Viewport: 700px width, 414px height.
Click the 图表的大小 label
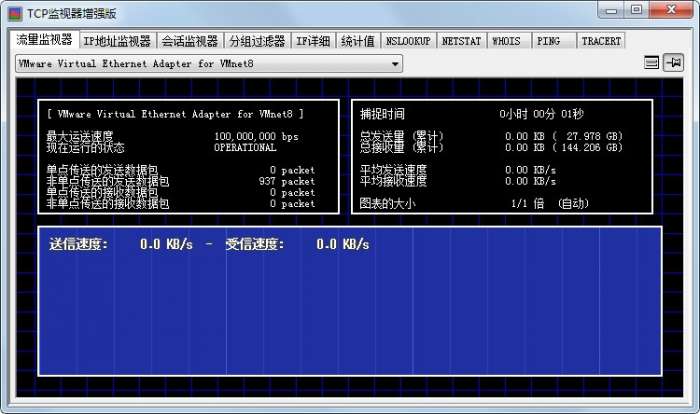click(x=388, y=204)
